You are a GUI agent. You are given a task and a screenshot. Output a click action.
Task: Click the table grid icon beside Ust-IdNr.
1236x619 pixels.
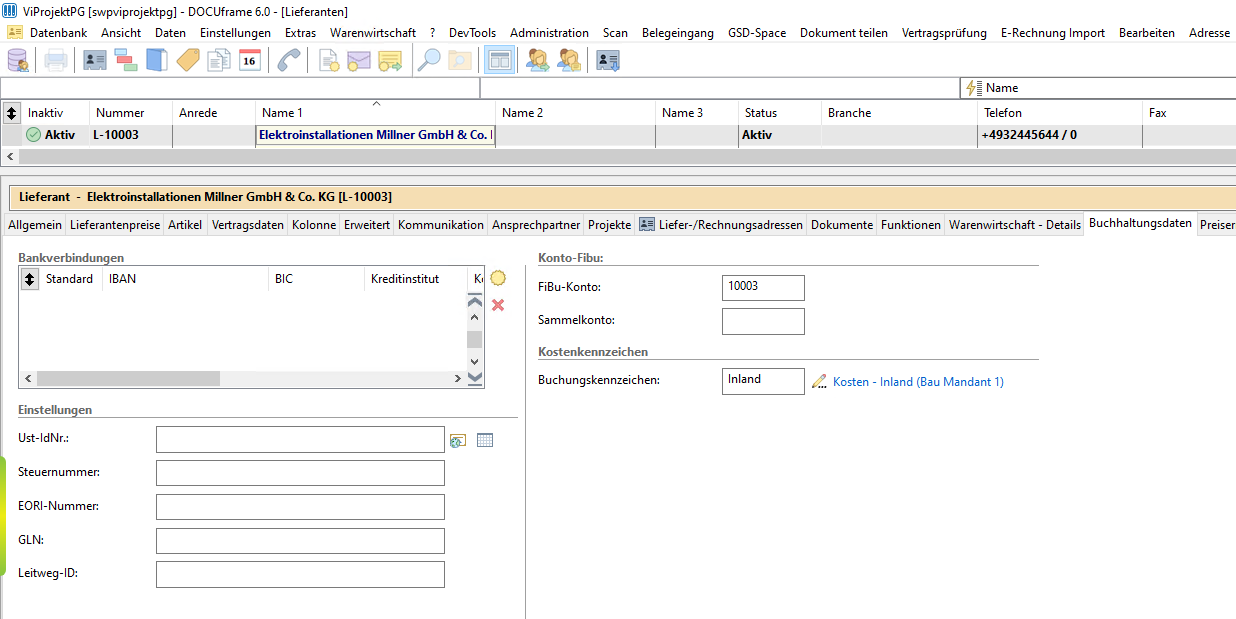coord(485,440)
